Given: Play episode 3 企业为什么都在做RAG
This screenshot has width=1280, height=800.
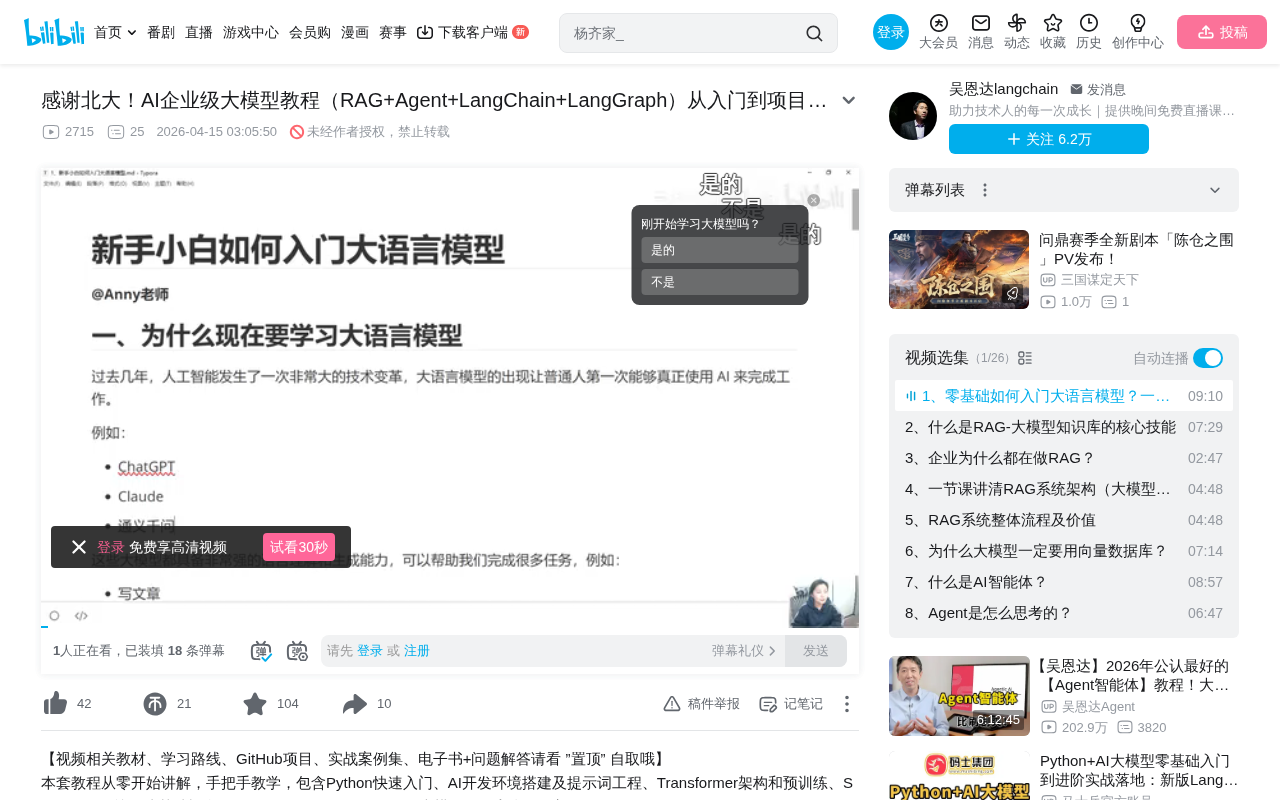Looking at the screenshot, I should tap(1064, 458).
